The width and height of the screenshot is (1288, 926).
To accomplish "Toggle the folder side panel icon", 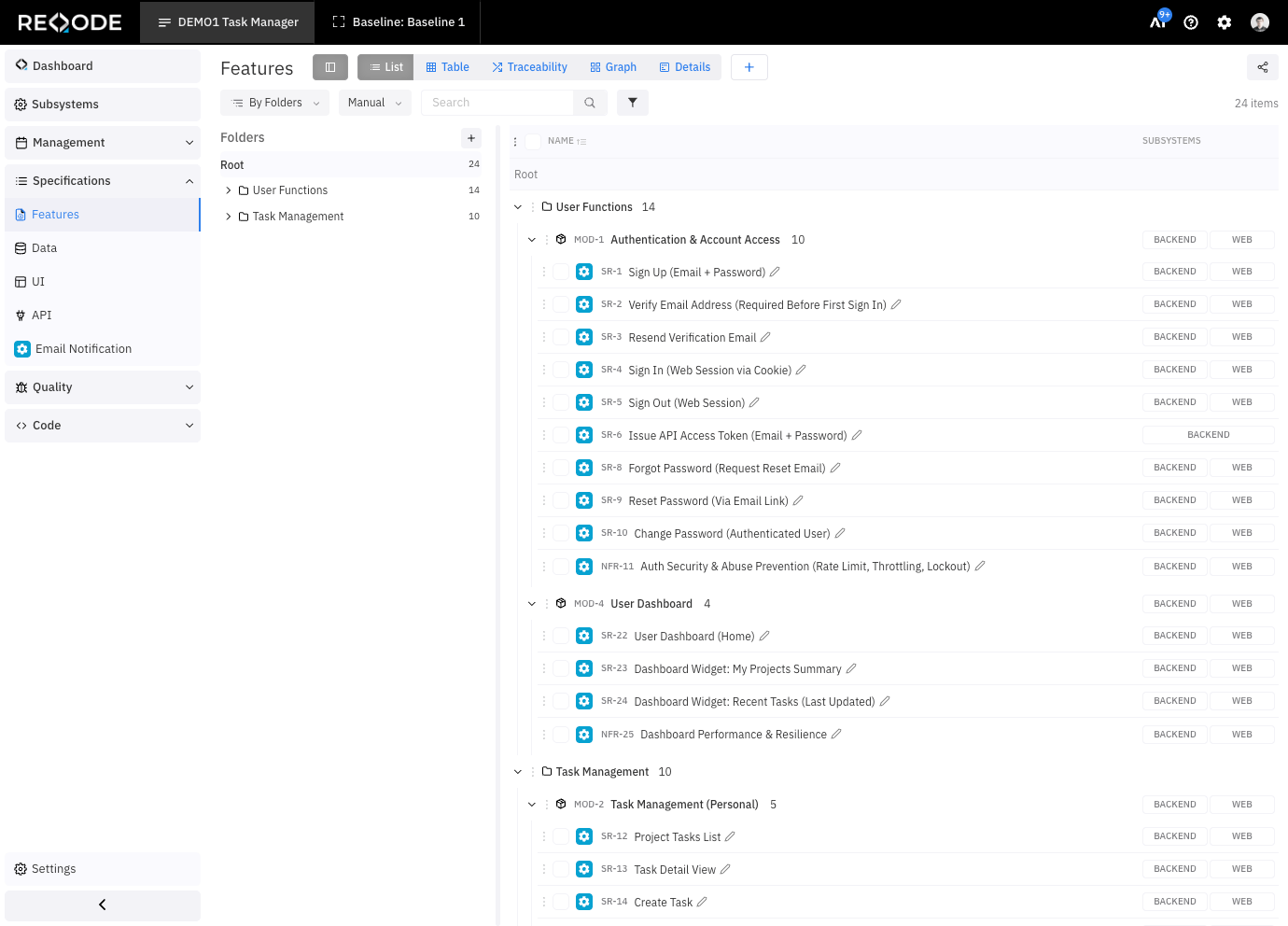I will point(330,67).
